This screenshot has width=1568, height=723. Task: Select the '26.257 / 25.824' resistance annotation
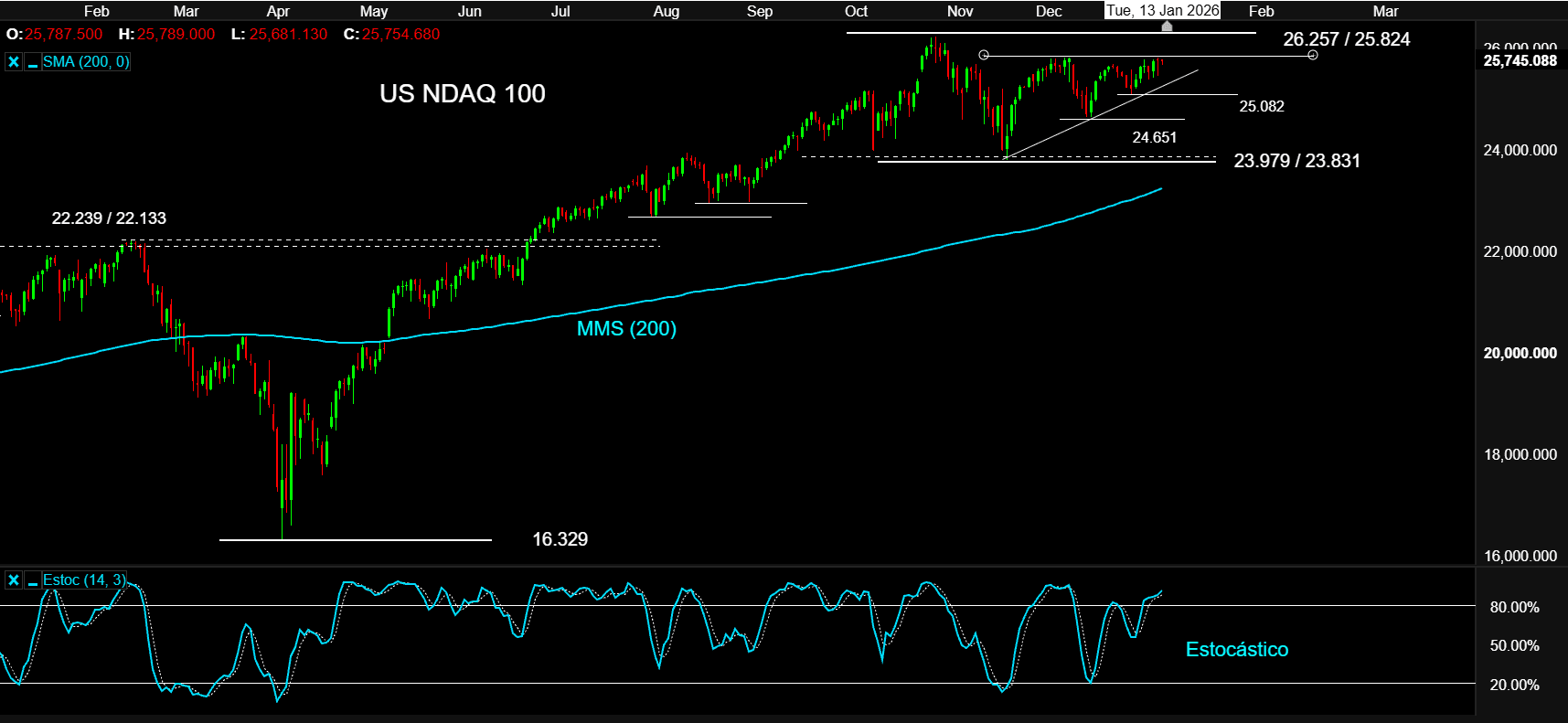[x=1347, y=39]
